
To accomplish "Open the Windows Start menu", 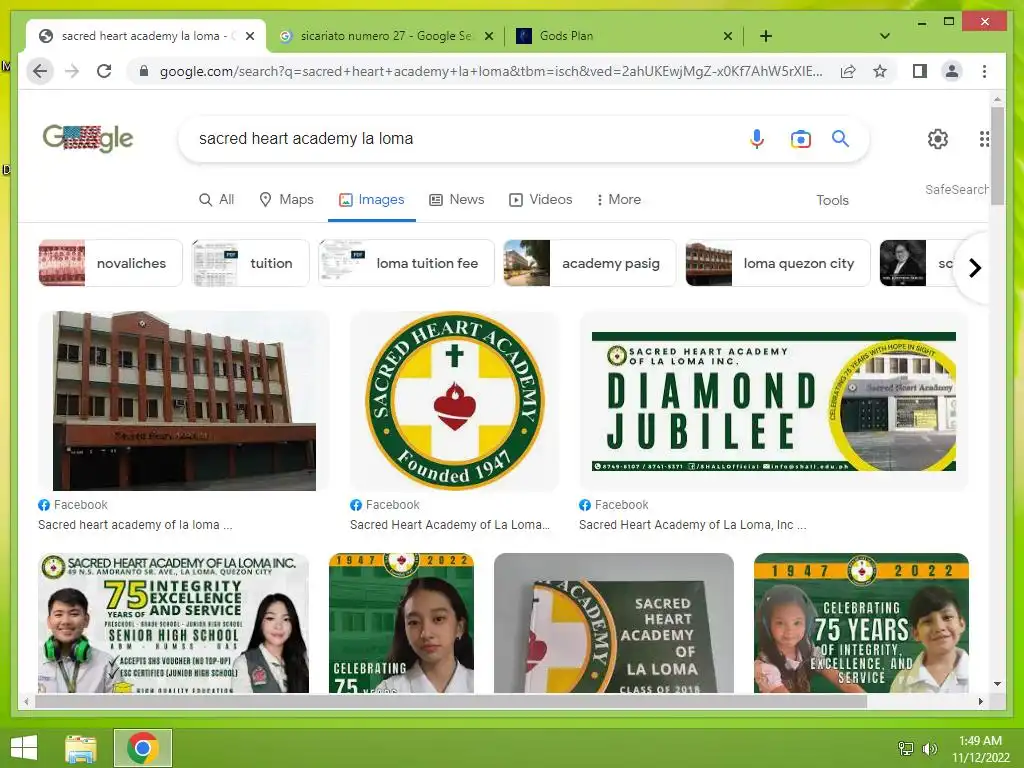I will (24, 748).
